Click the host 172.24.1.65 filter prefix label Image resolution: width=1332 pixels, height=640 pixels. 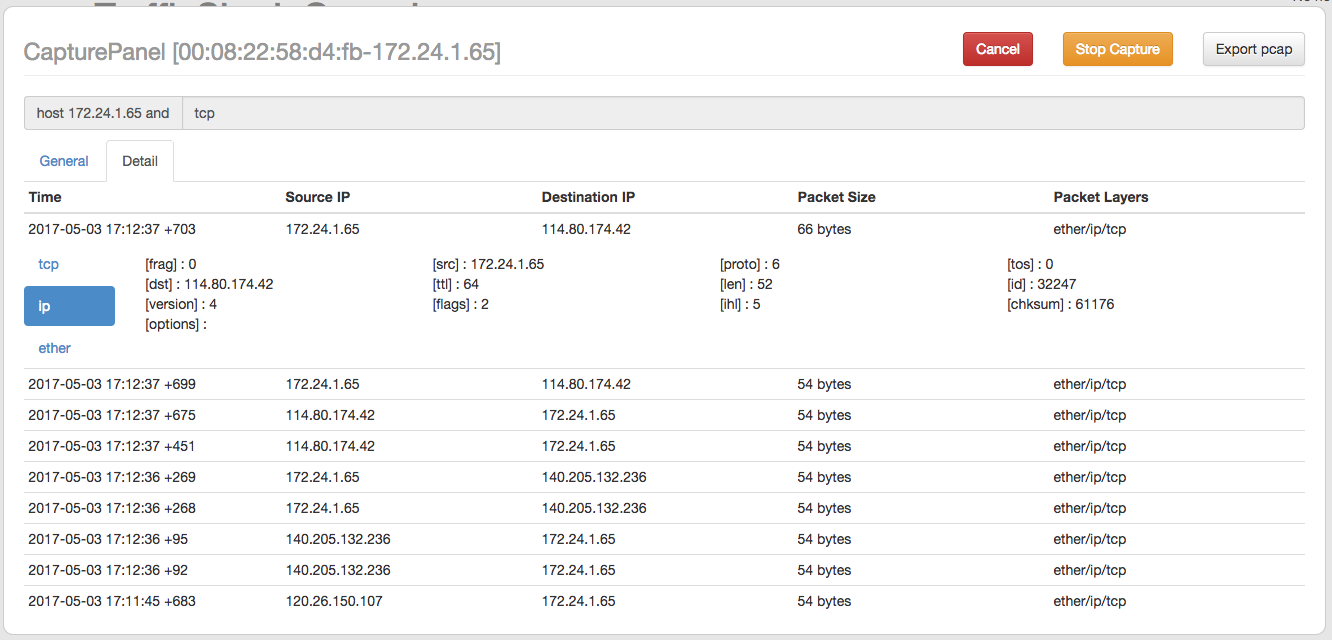click(x=103, y=113)
